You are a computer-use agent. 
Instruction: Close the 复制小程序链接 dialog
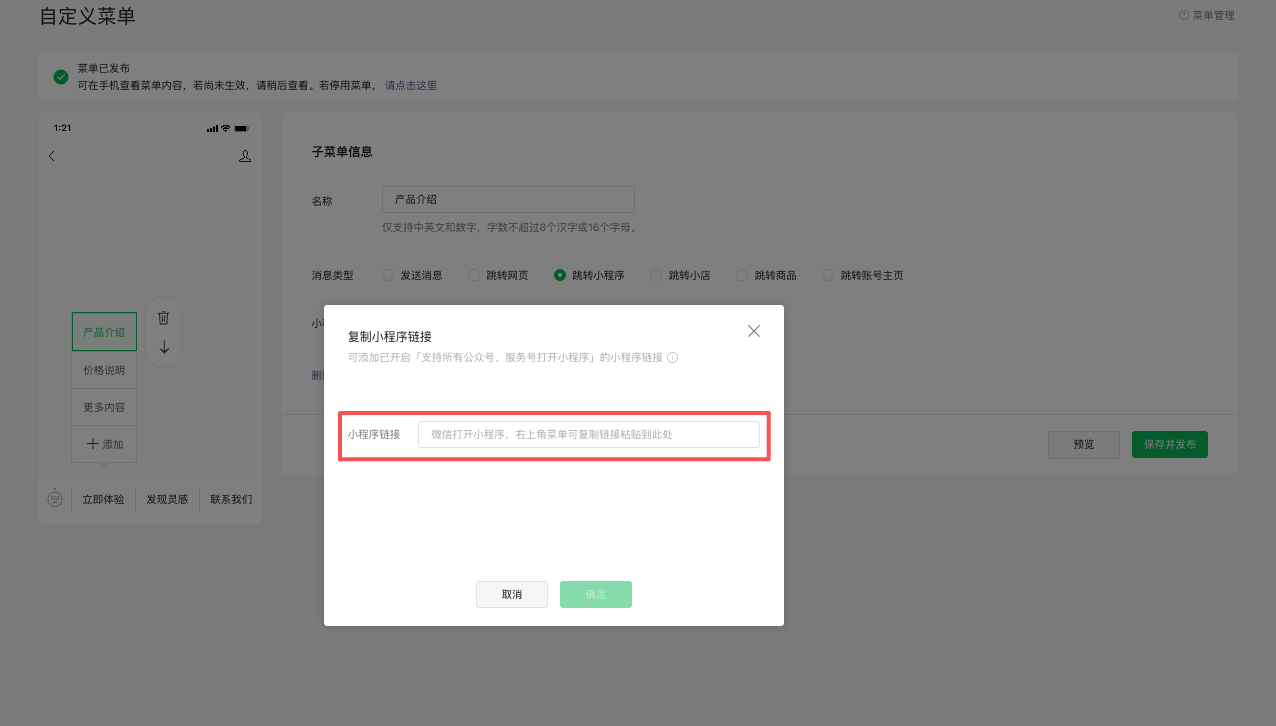click(x=754, y=331)
